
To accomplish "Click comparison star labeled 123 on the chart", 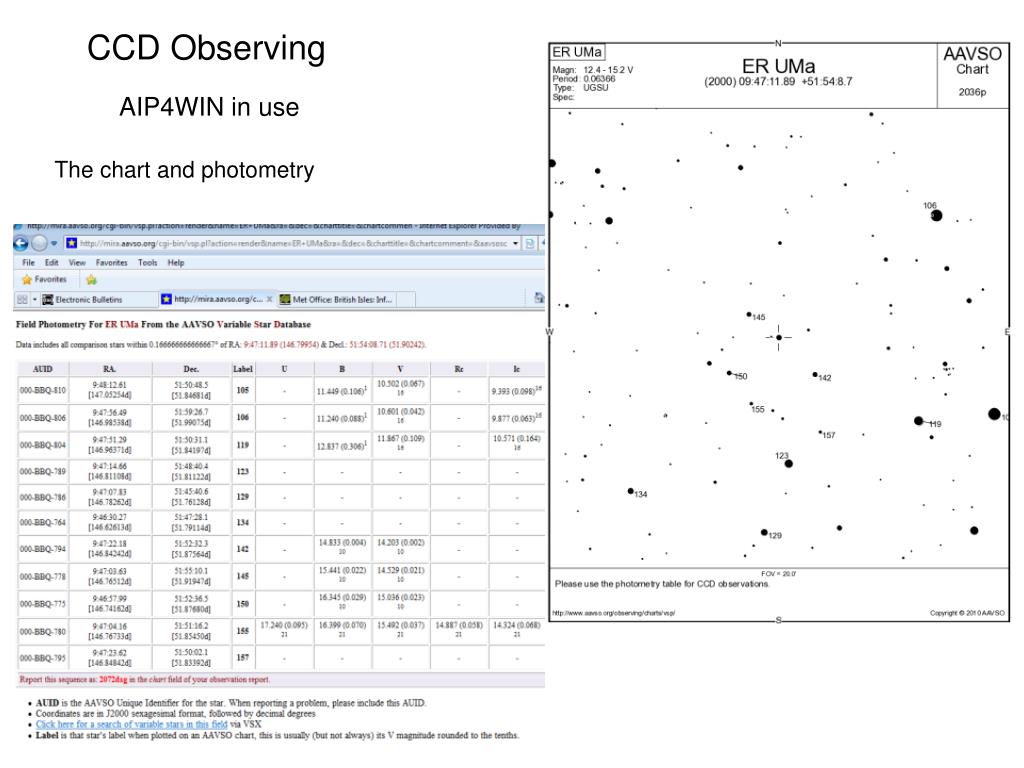I will pos(789,464).
